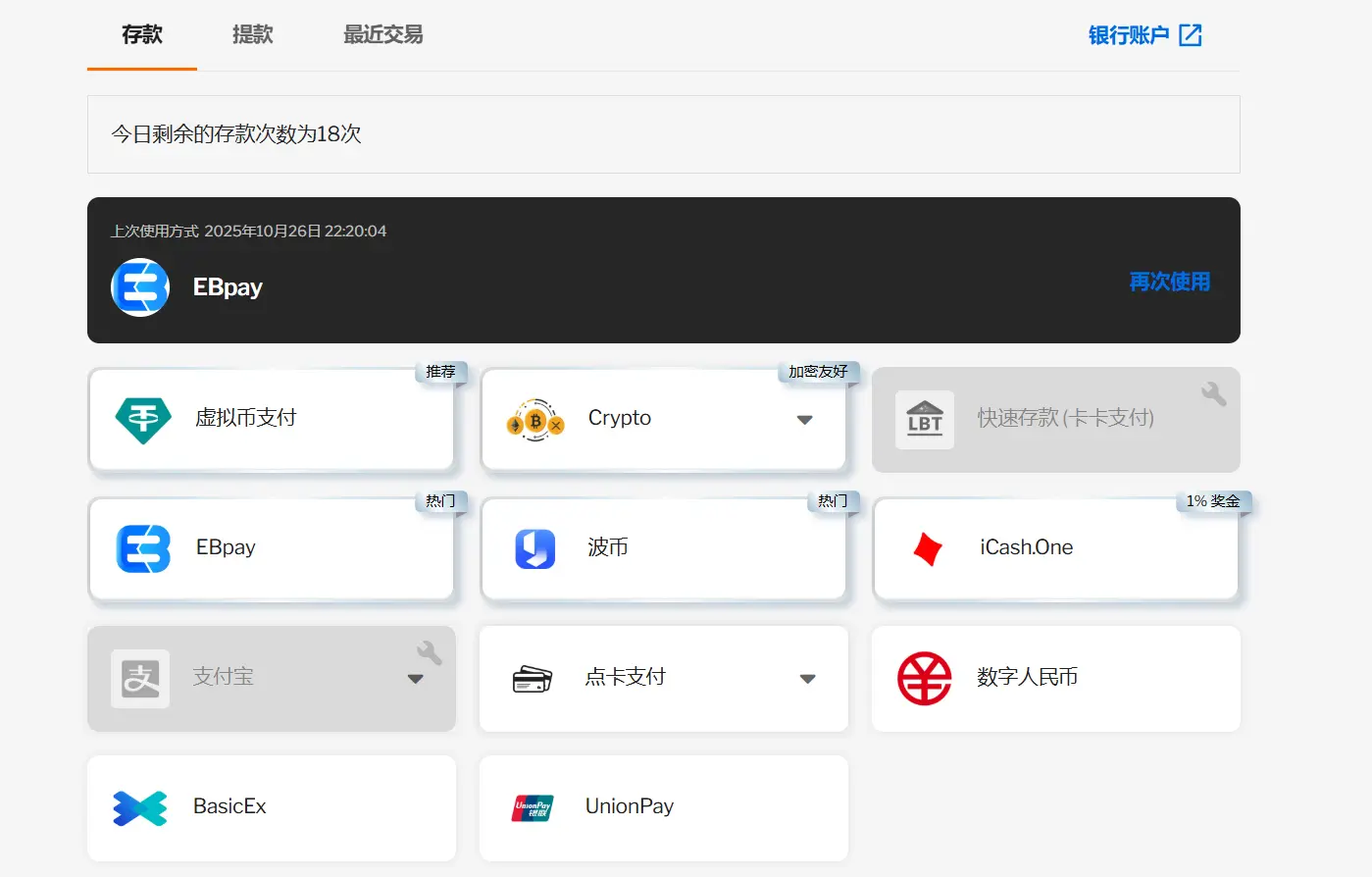The height and width of the screenshot is (877, 1372).
Task: Expand the 点卡支付 options dropdown
Action: tap(807, 678)
